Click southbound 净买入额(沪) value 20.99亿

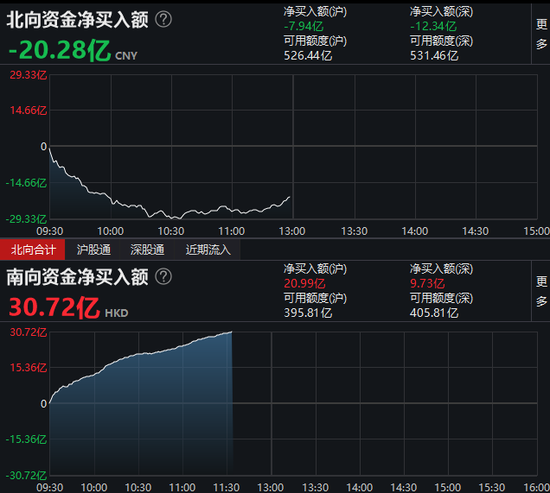tap(304, 284)
